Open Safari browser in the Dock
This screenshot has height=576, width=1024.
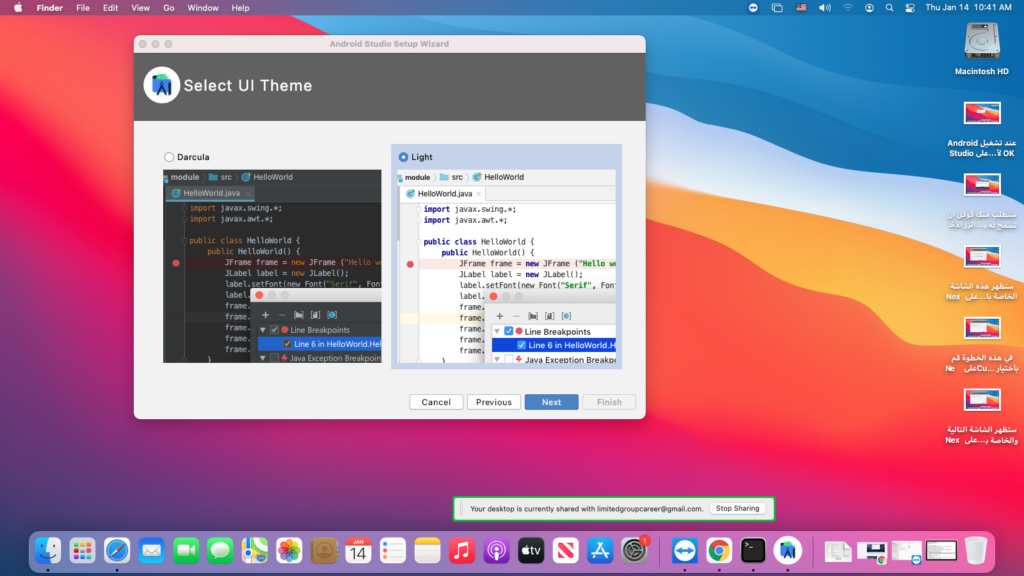point(117,551)
